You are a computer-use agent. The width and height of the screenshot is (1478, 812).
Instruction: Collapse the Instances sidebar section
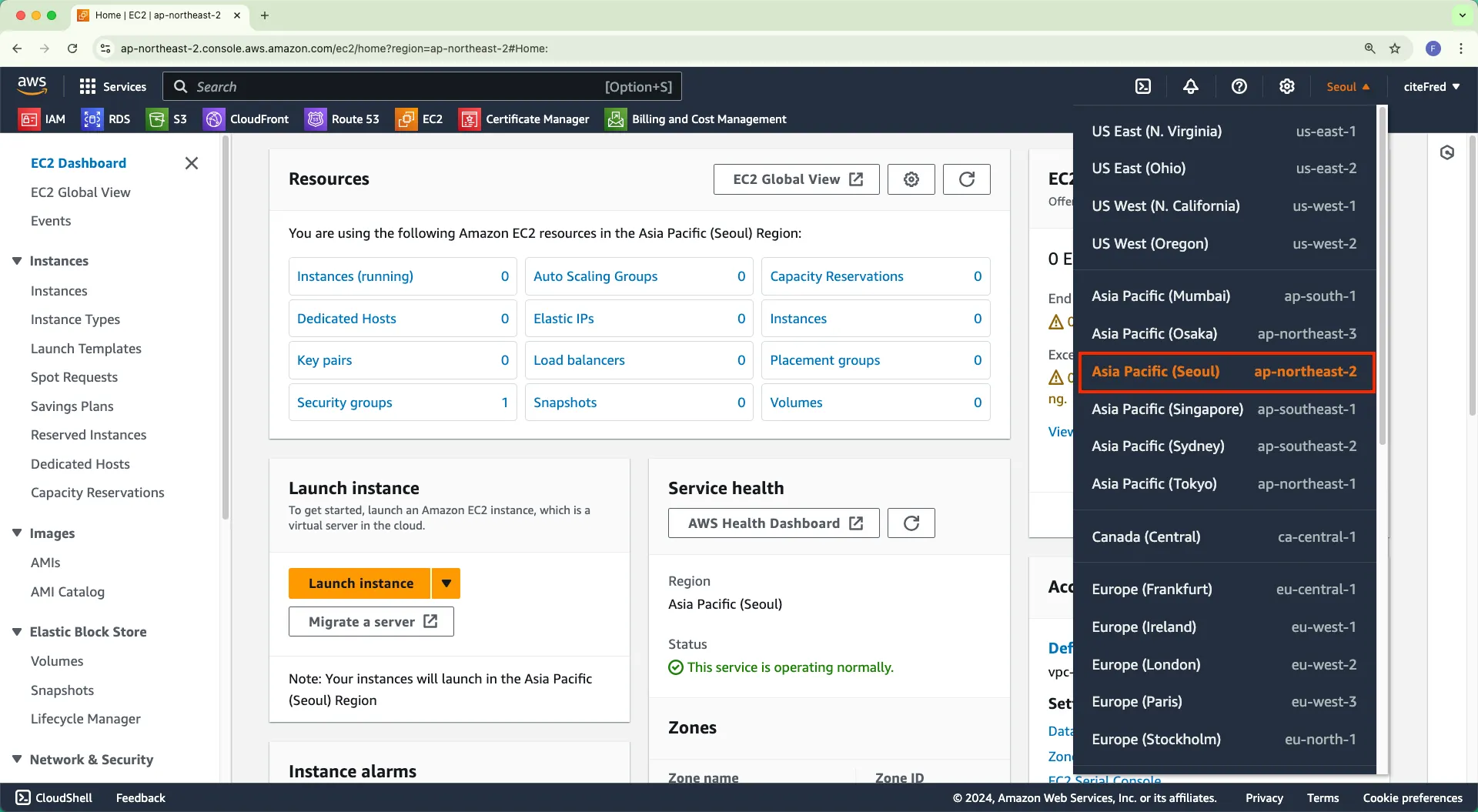17,261
